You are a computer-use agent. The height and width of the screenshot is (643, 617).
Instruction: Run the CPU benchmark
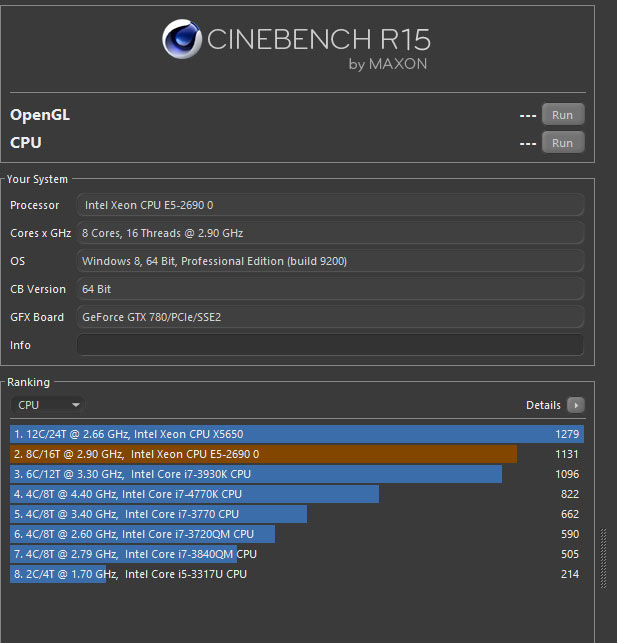pyautogui.click(x=563, y=142)
